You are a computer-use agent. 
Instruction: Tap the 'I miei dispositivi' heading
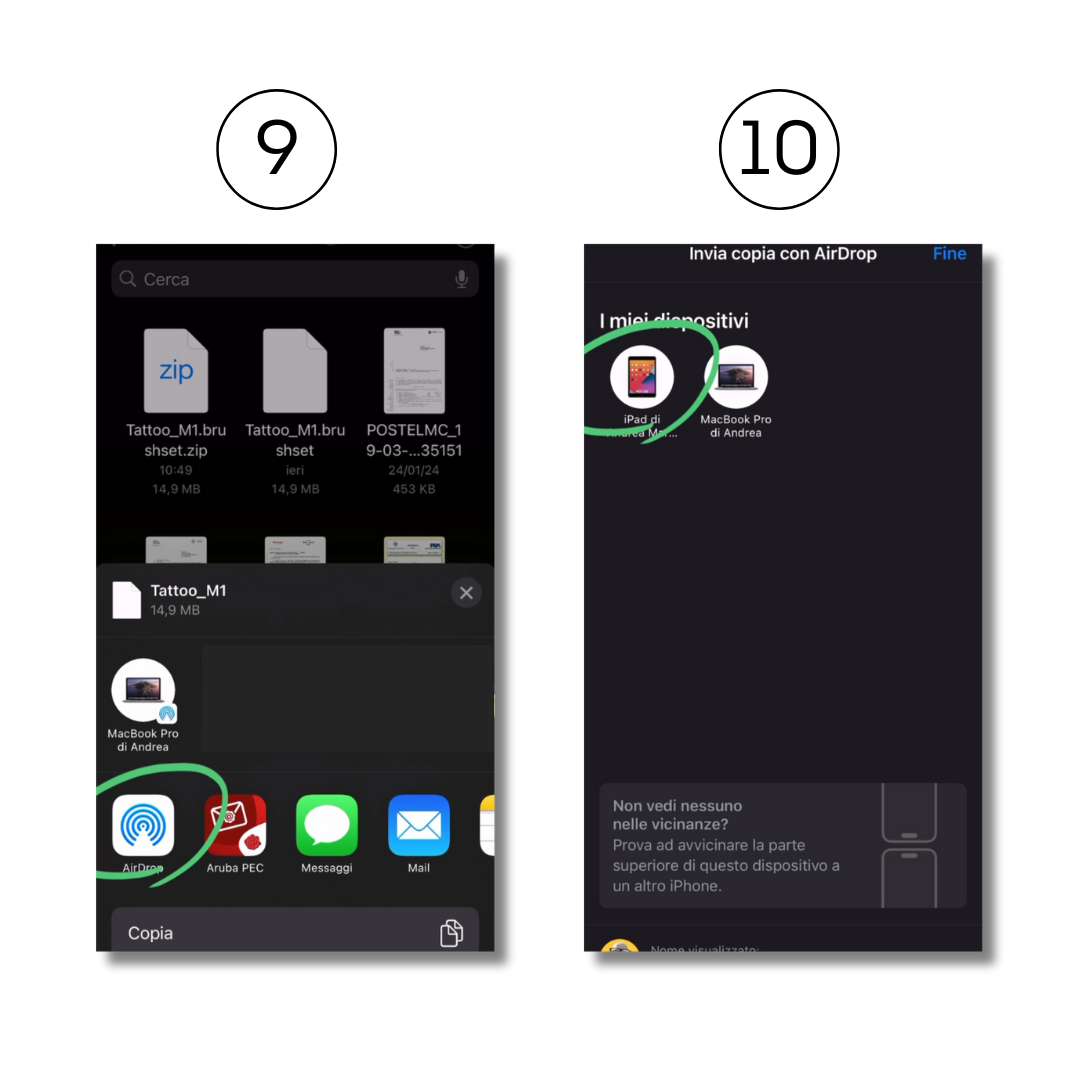[x=674, y=321]
